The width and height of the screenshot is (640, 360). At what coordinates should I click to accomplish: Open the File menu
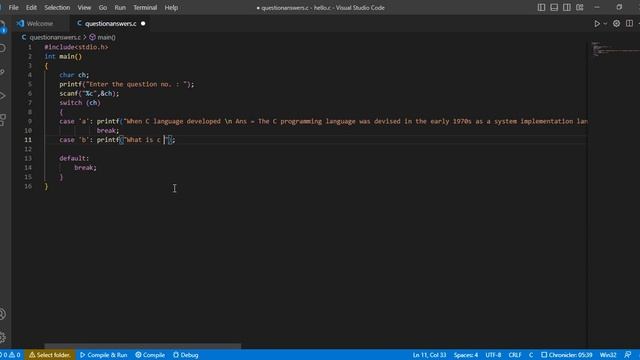[x=13, y=7]
